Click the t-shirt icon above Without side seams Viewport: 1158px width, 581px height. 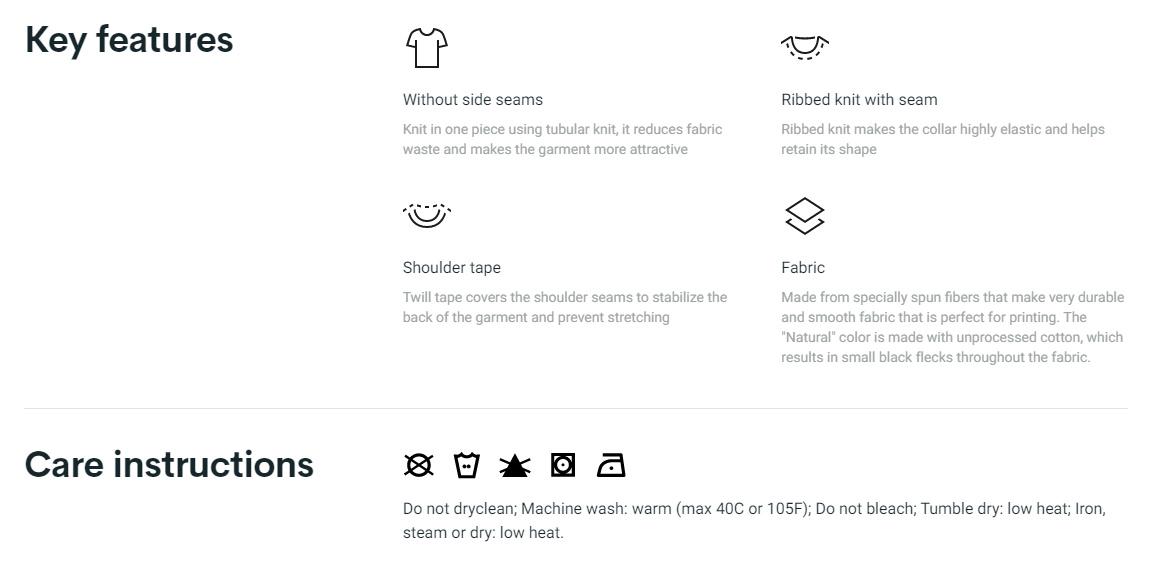pos(427,48)
